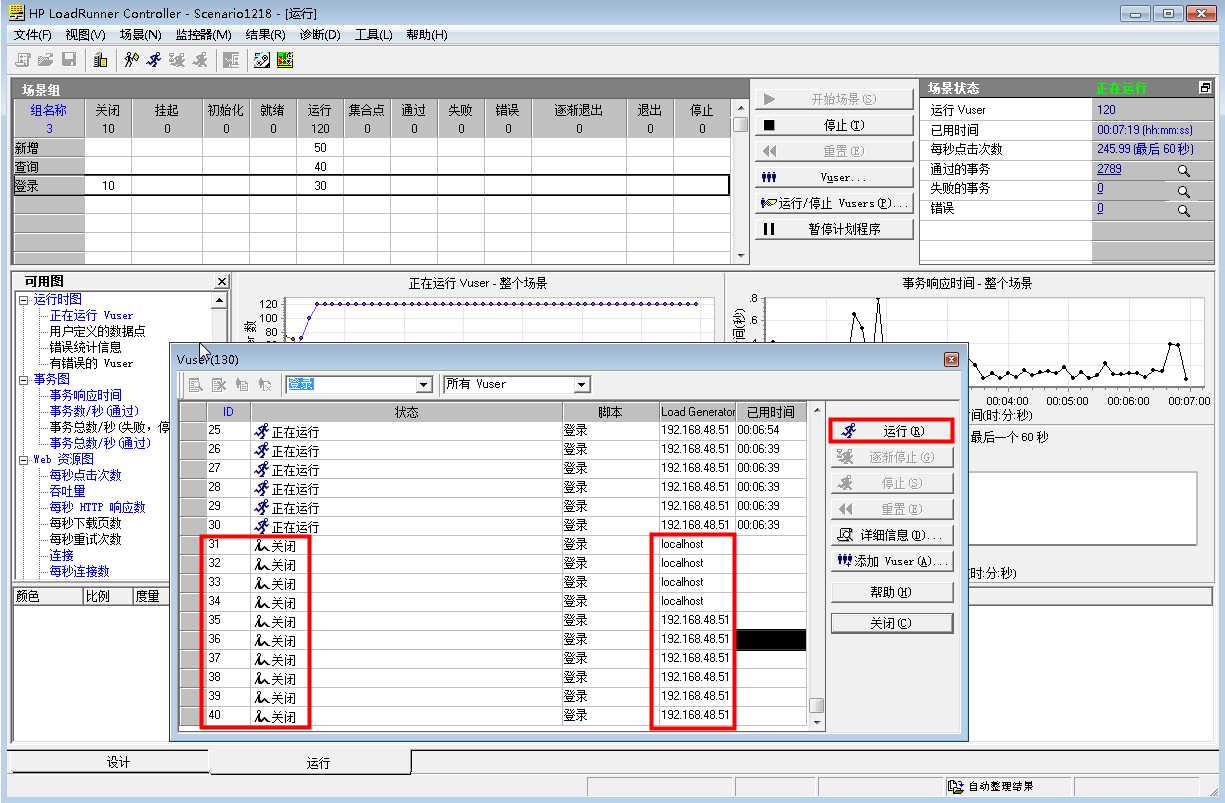Screen dimensions: 1225x803
Task: Click 添加 Vuser(A)... button
Action: coord(891,561)
